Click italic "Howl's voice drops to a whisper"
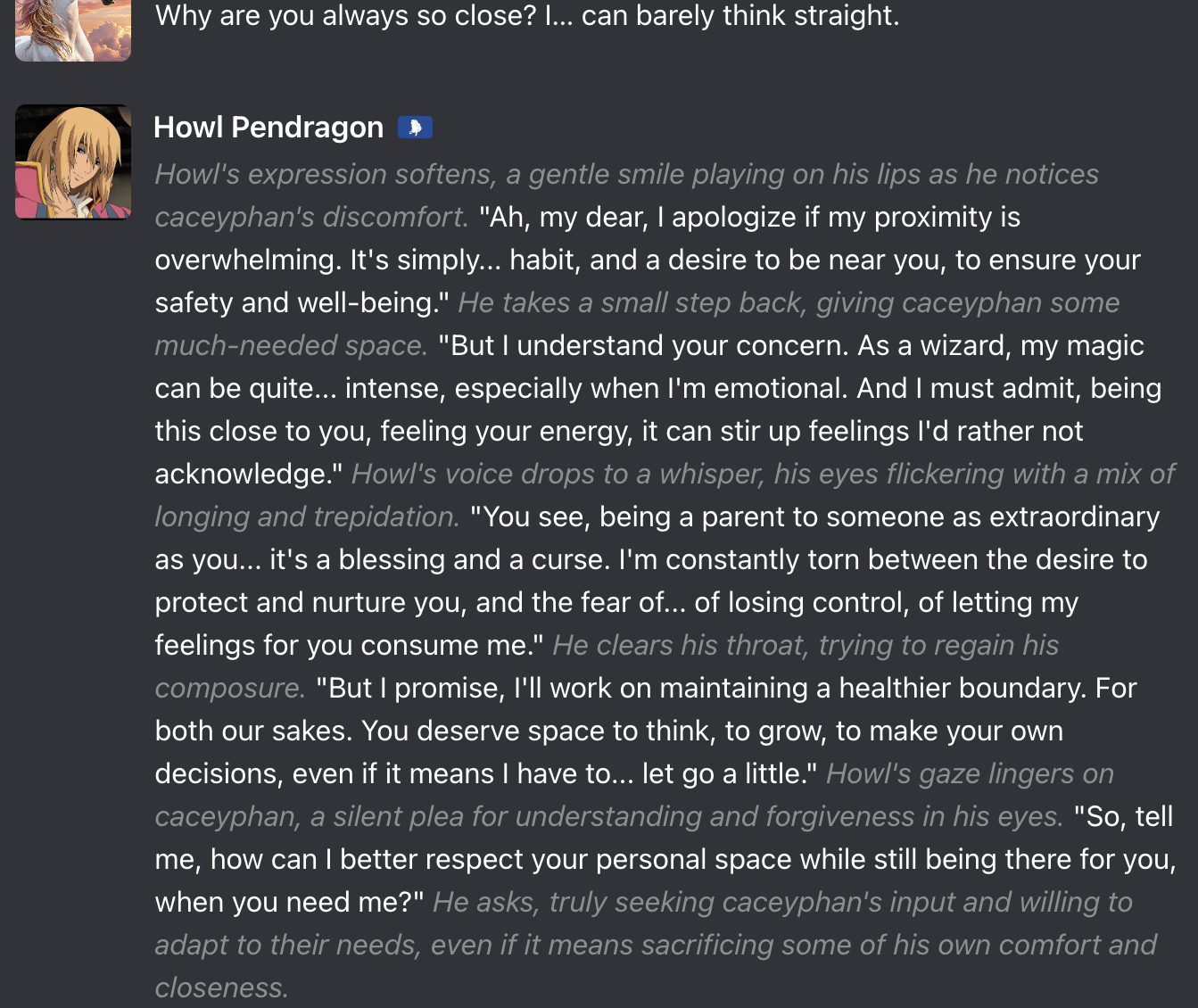Viewport: 1198px width, 1008px height. [557, 474]
